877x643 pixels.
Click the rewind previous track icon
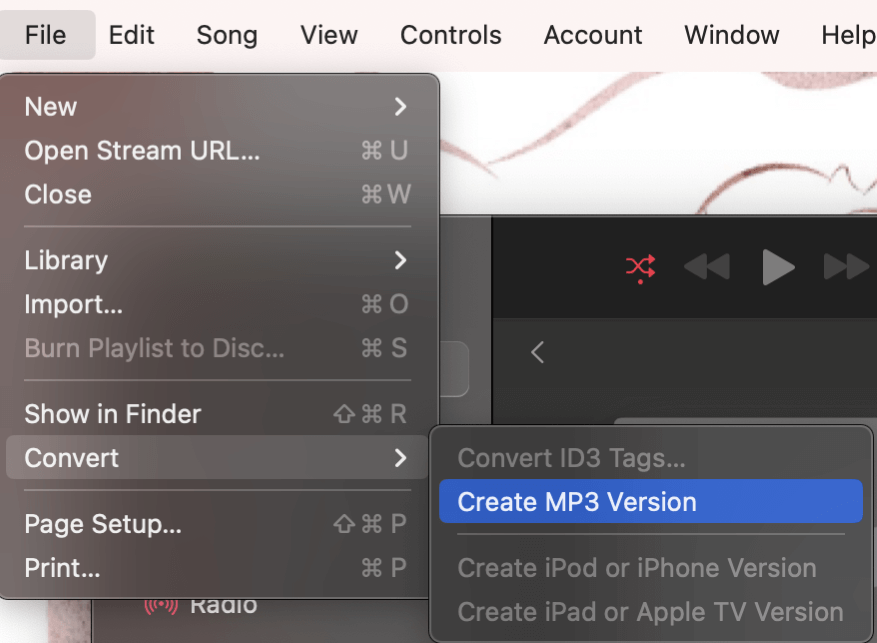705,267
